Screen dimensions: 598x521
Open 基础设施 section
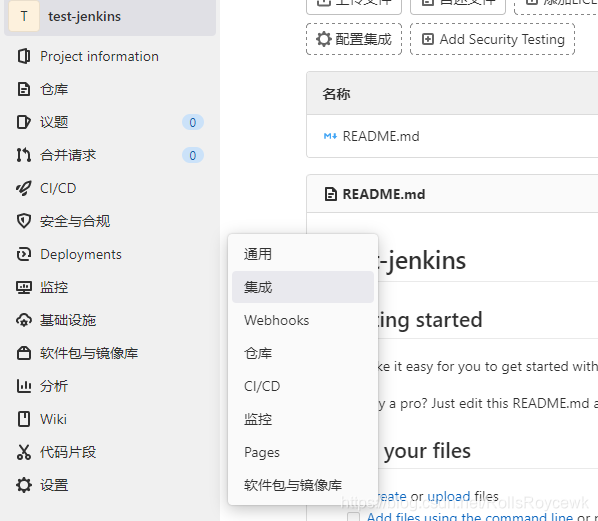click(111, 320)
